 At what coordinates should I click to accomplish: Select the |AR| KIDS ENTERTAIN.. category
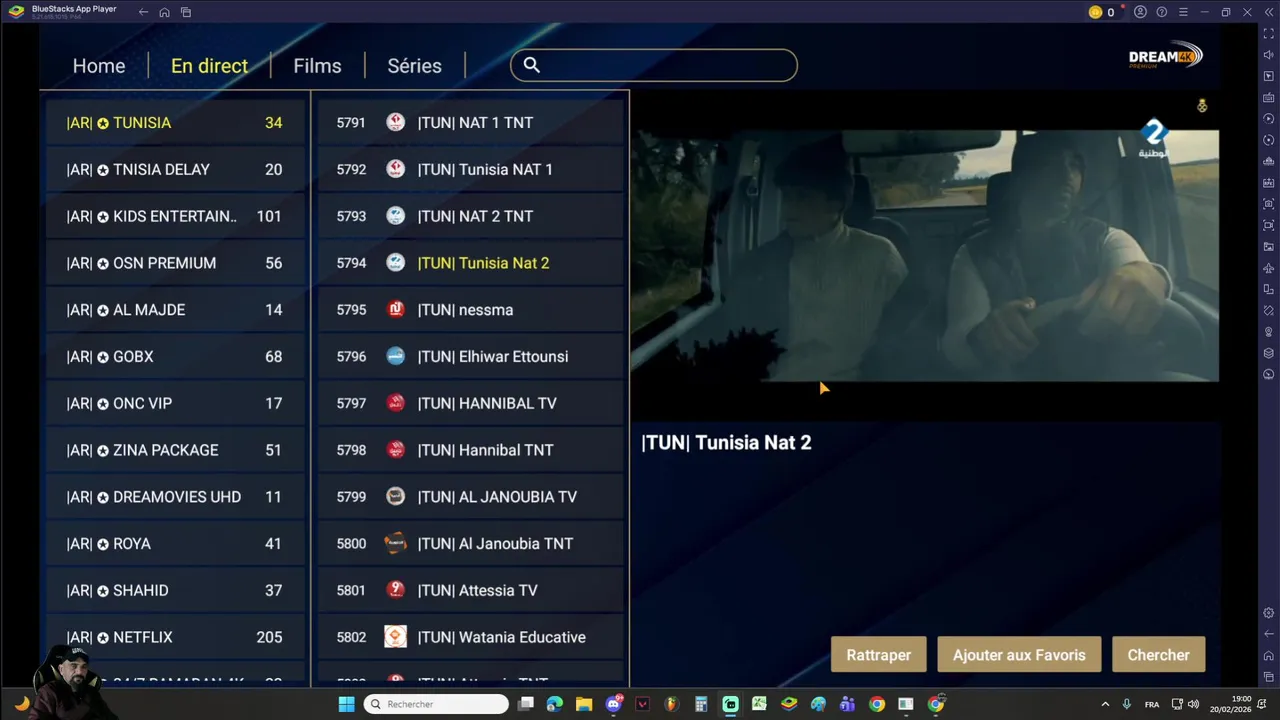(x=175, y=216)
